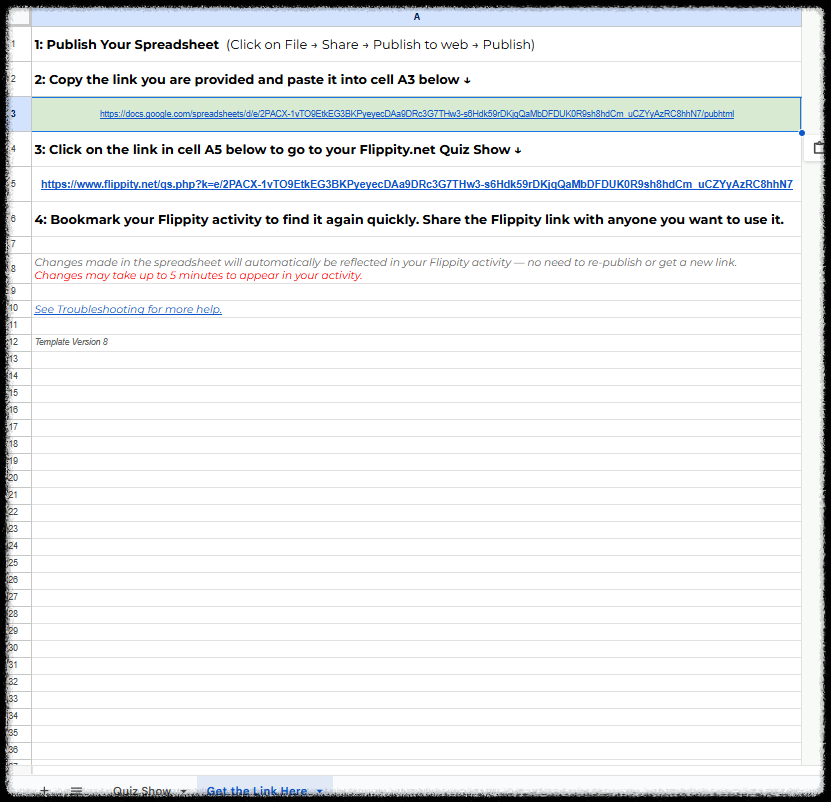The image size is (831, 802).
Task: Select row header 5
Action: point(20,184)
